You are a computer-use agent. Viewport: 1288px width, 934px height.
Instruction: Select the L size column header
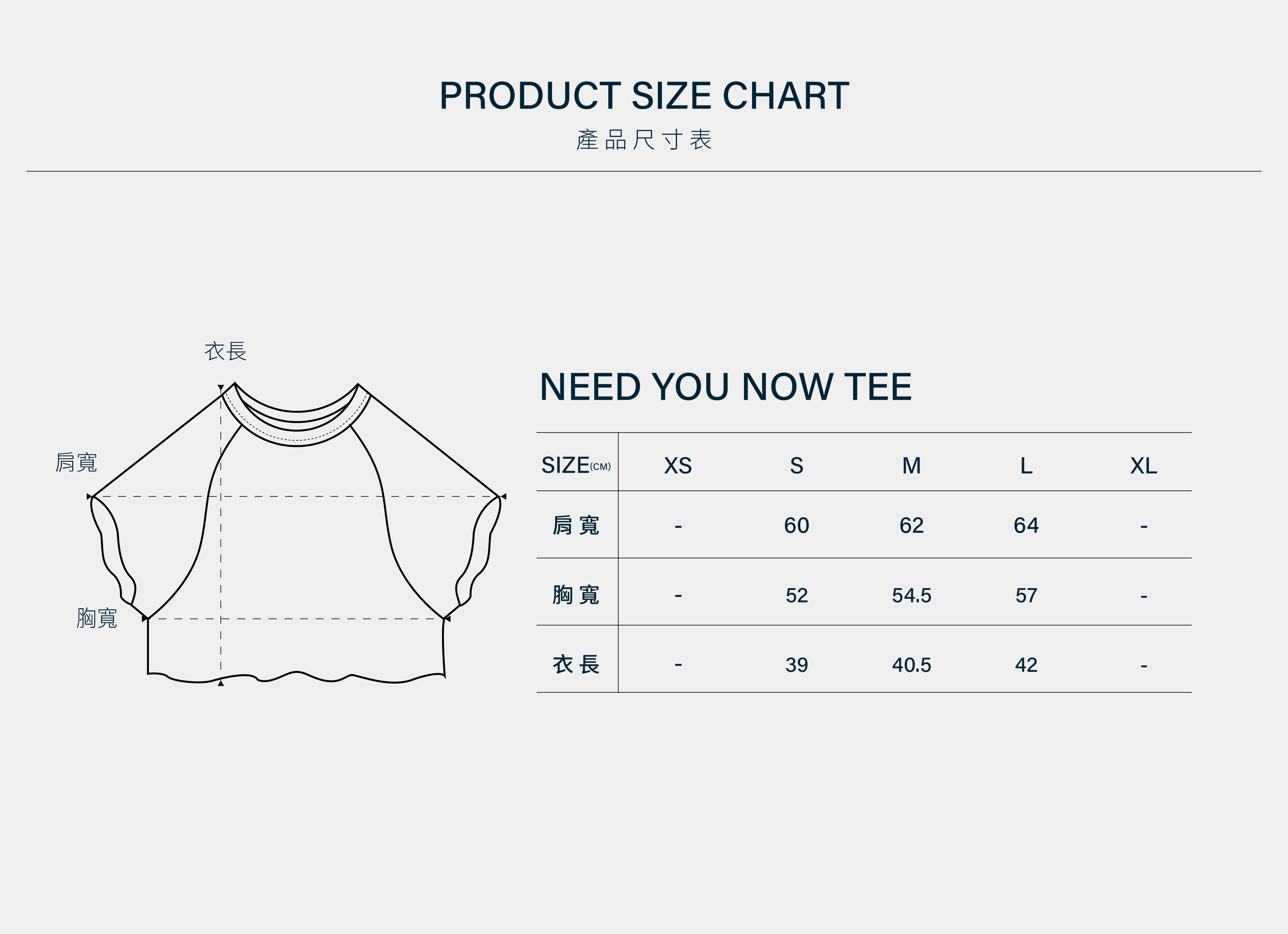pos(1026,466)
